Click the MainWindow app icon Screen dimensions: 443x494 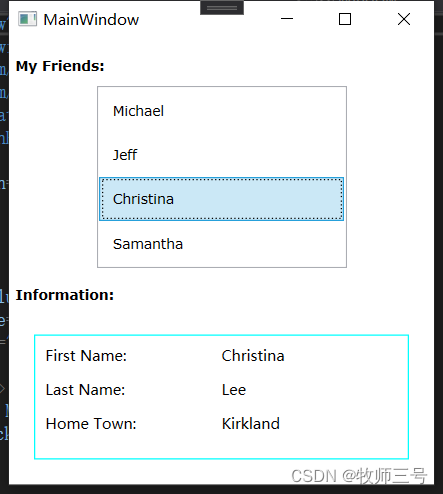pyautogui.click(x=27, y=19)
